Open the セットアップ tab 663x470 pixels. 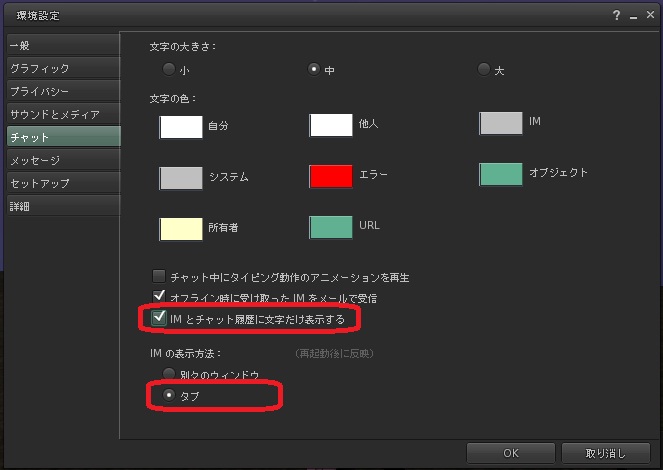click(x=60, y=183)
